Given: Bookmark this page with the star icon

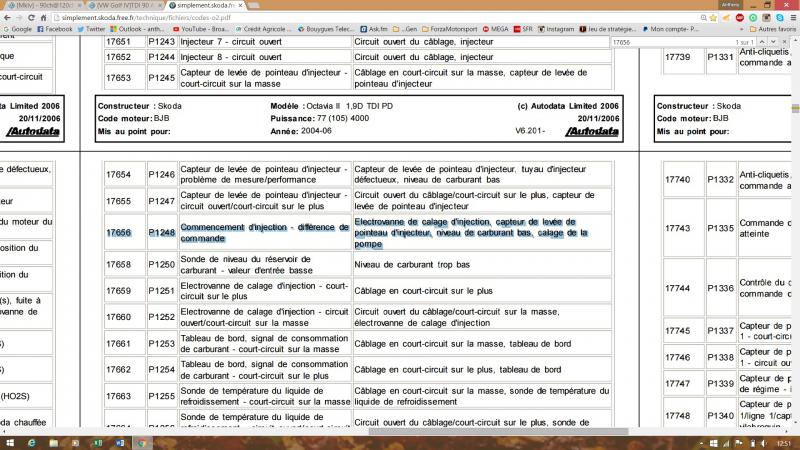Looking at the screenshot, I should (x=713, y=17).
